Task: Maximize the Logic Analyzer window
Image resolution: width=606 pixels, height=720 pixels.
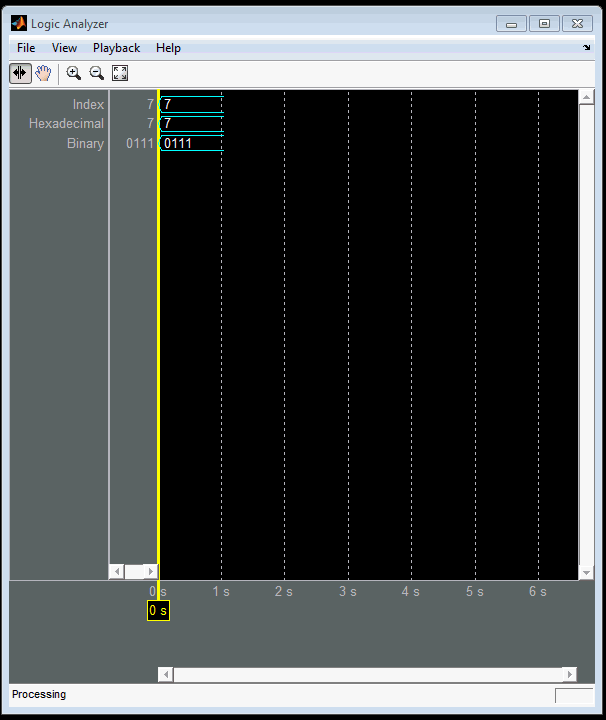Action: (544, 24)
